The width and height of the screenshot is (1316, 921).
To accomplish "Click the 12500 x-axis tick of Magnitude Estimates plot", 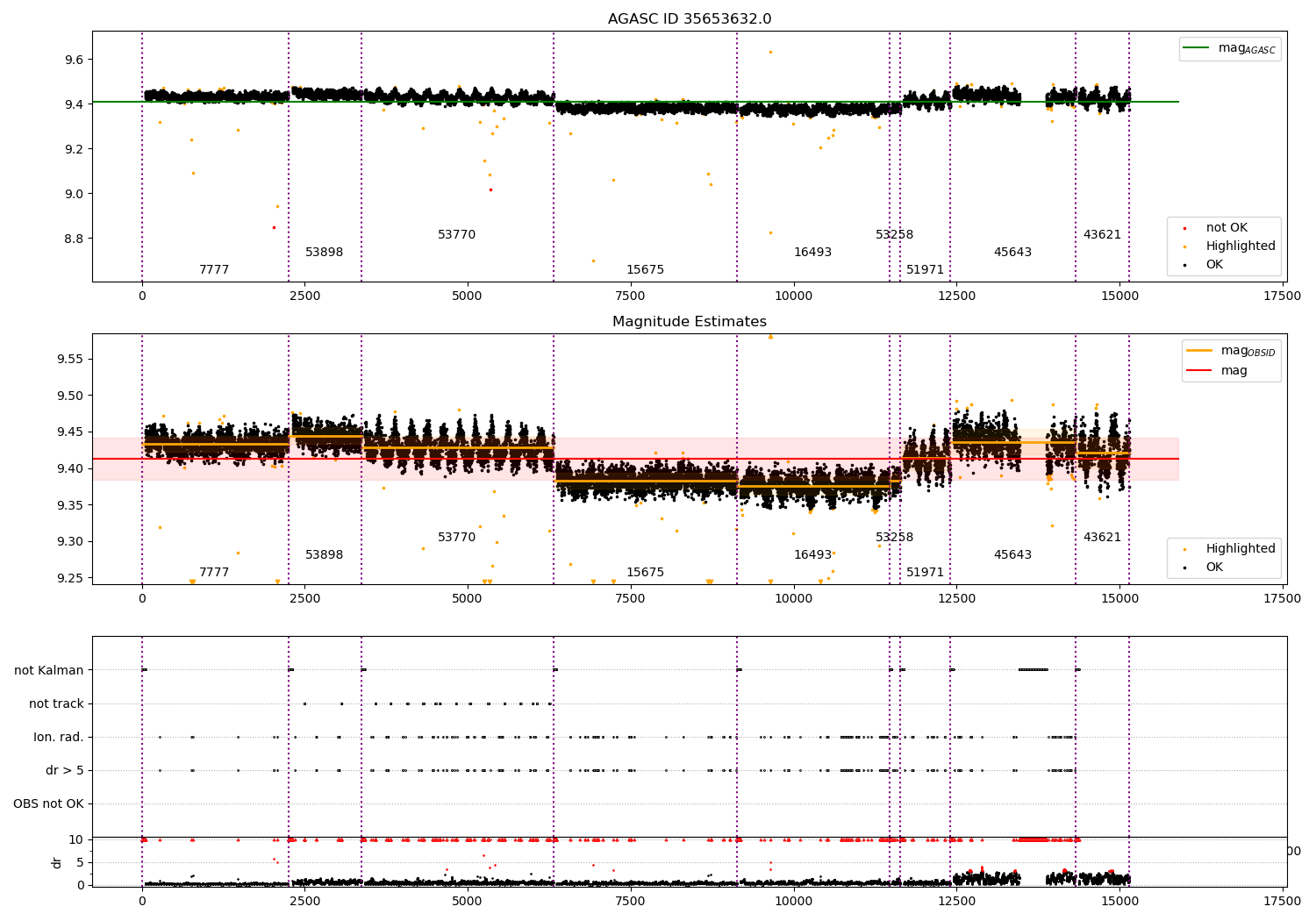I will point(956,599).
